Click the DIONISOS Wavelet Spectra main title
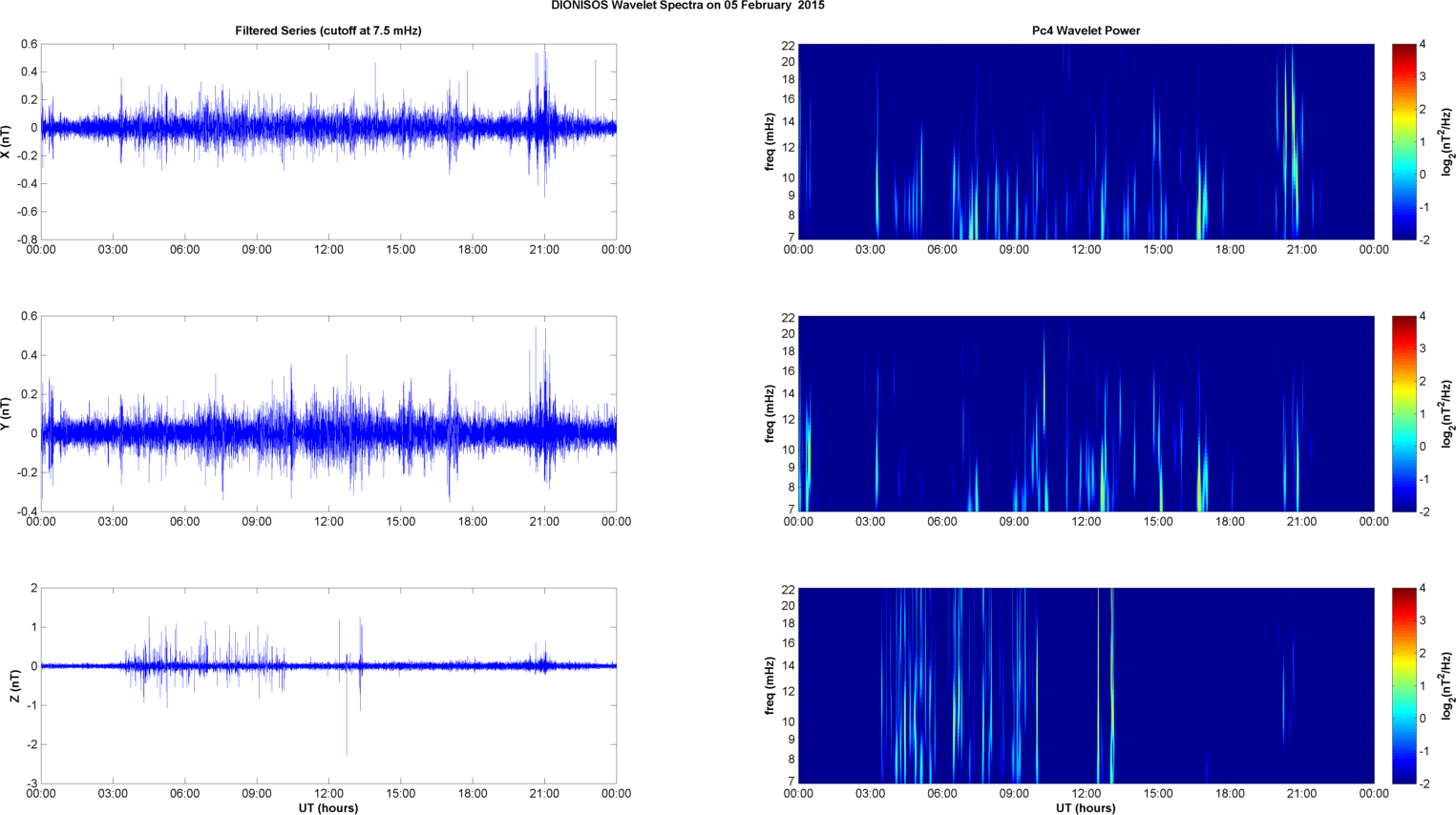 coord(687,6)
